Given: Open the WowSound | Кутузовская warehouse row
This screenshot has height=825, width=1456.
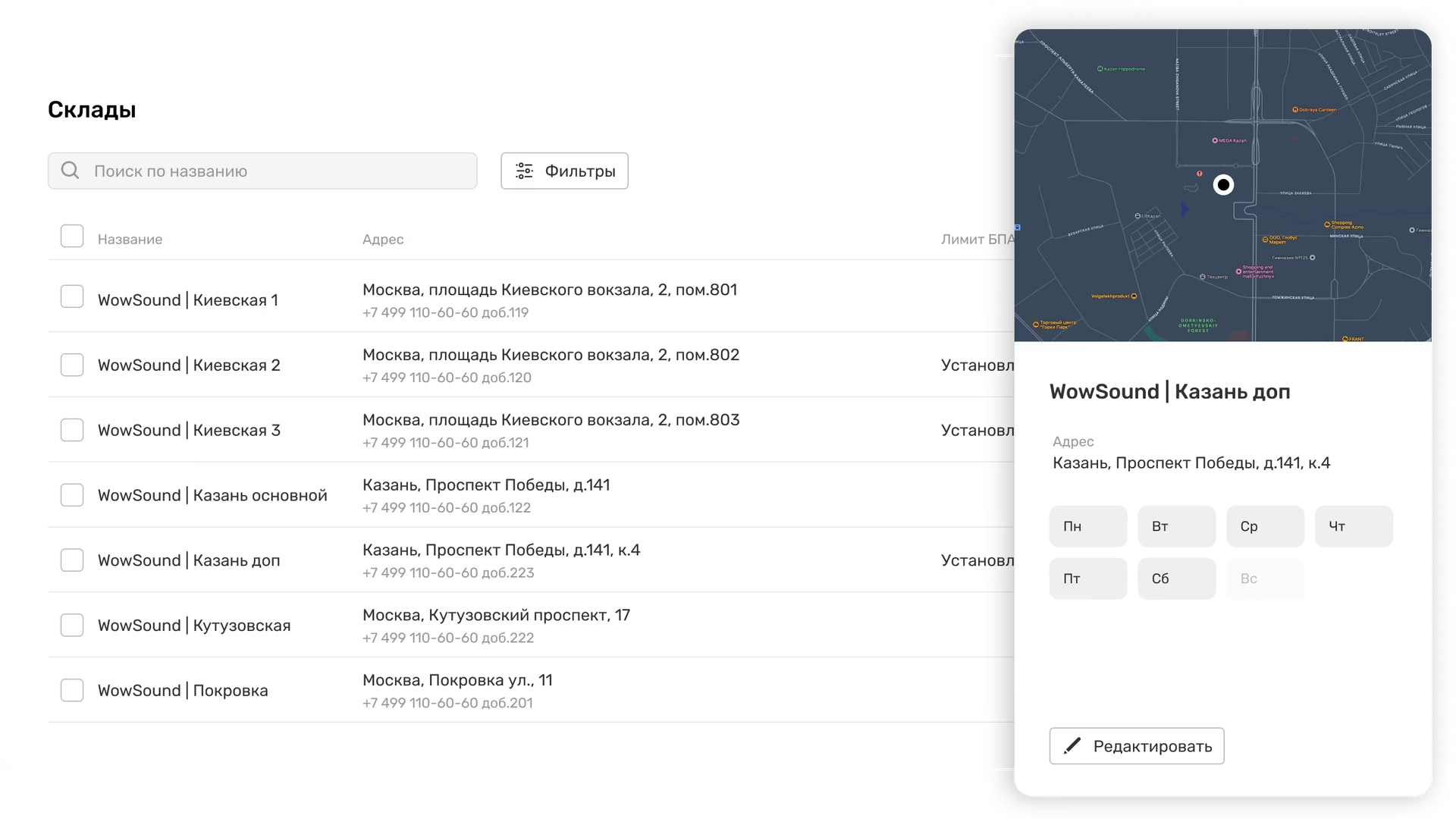Looking at the screenshot, I should point(194,626).
